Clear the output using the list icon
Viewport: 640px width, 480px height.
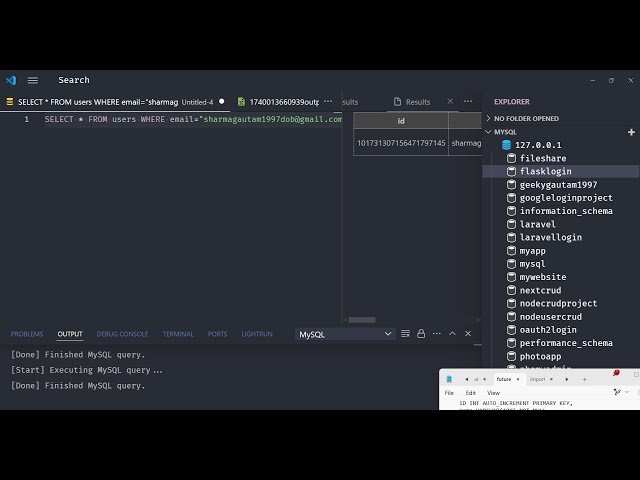click(405, 334)
